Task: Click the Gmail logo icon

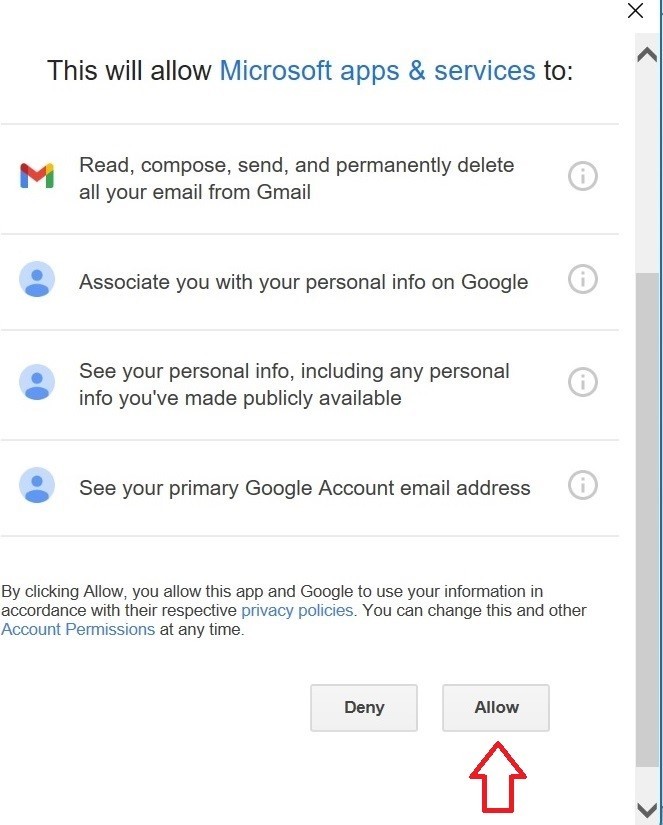Action: coord(37,176)
